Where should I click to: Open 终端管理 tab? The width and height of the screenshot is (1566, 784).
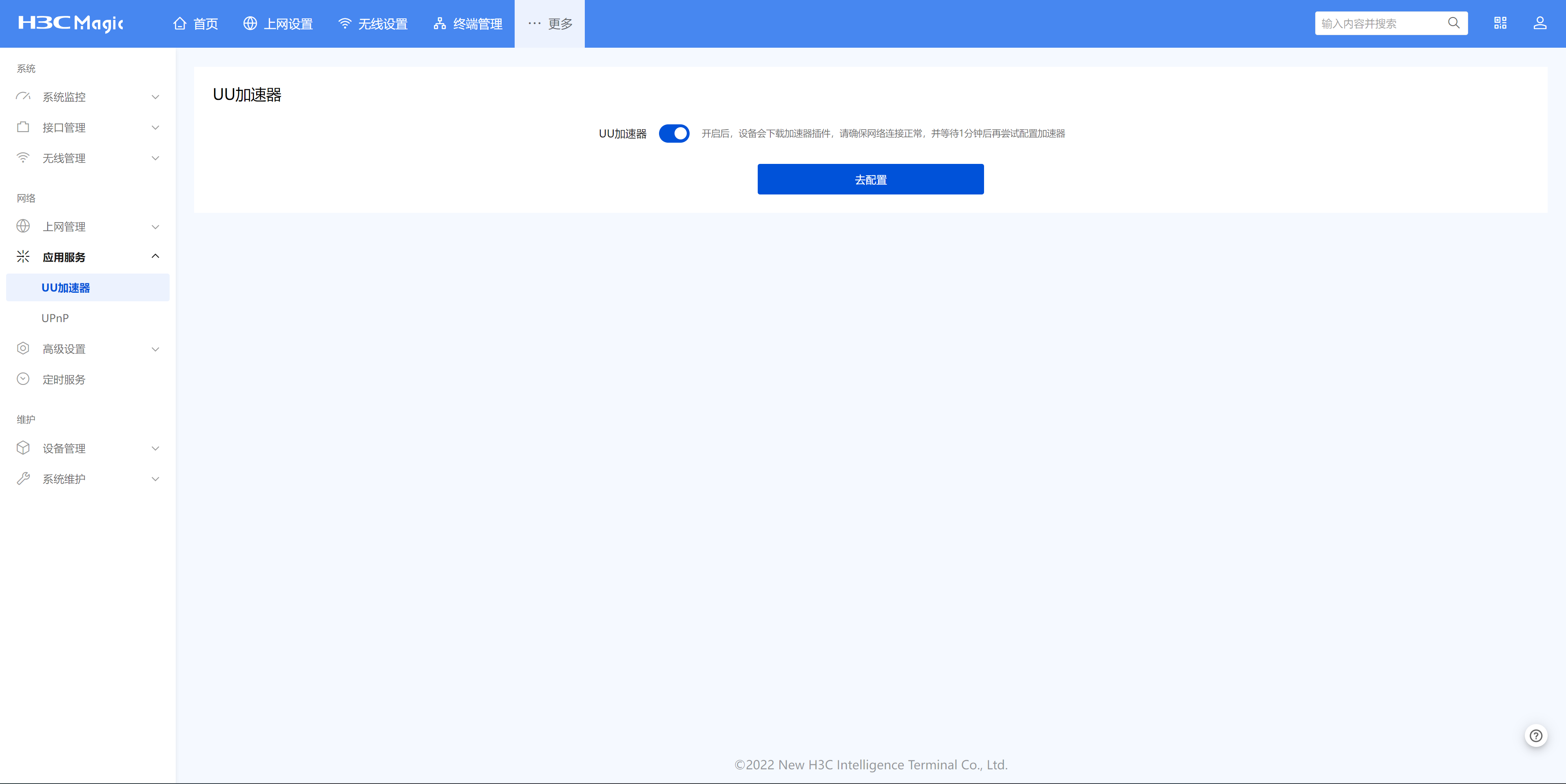468,24
